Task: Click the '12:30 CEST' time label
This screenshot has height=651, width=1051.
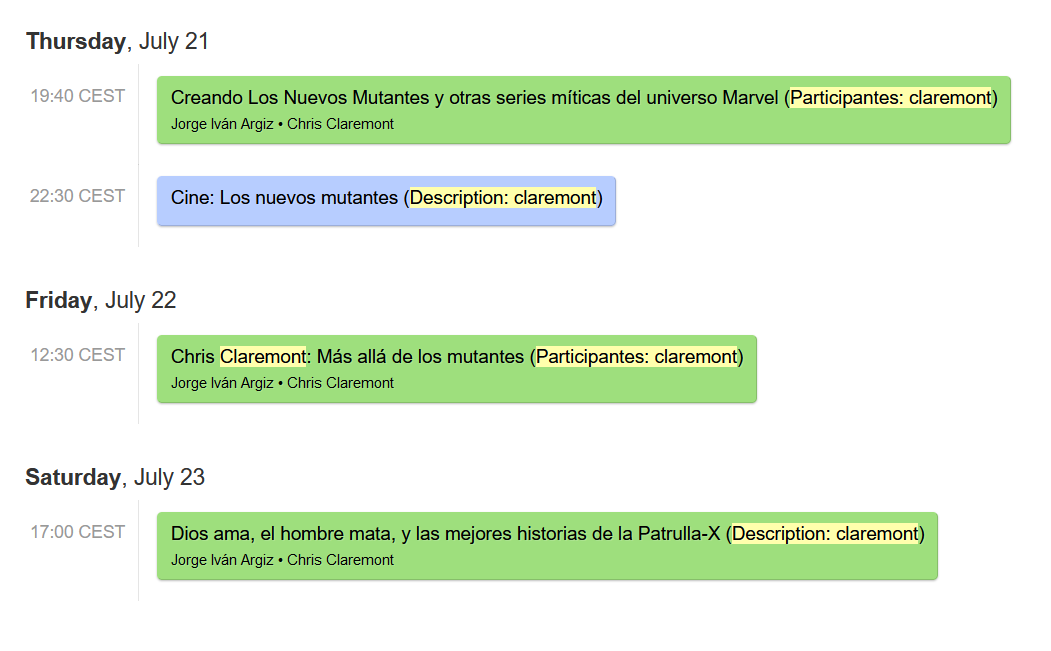Action: coord(78,355)
